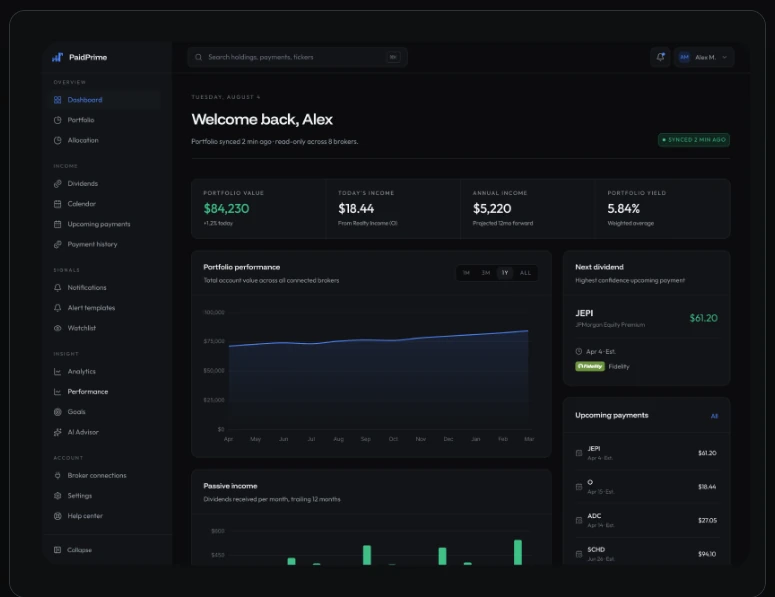Click the clock icon beside Apr 4
Screen dimensions: 775x597
(x=579, y=351)
